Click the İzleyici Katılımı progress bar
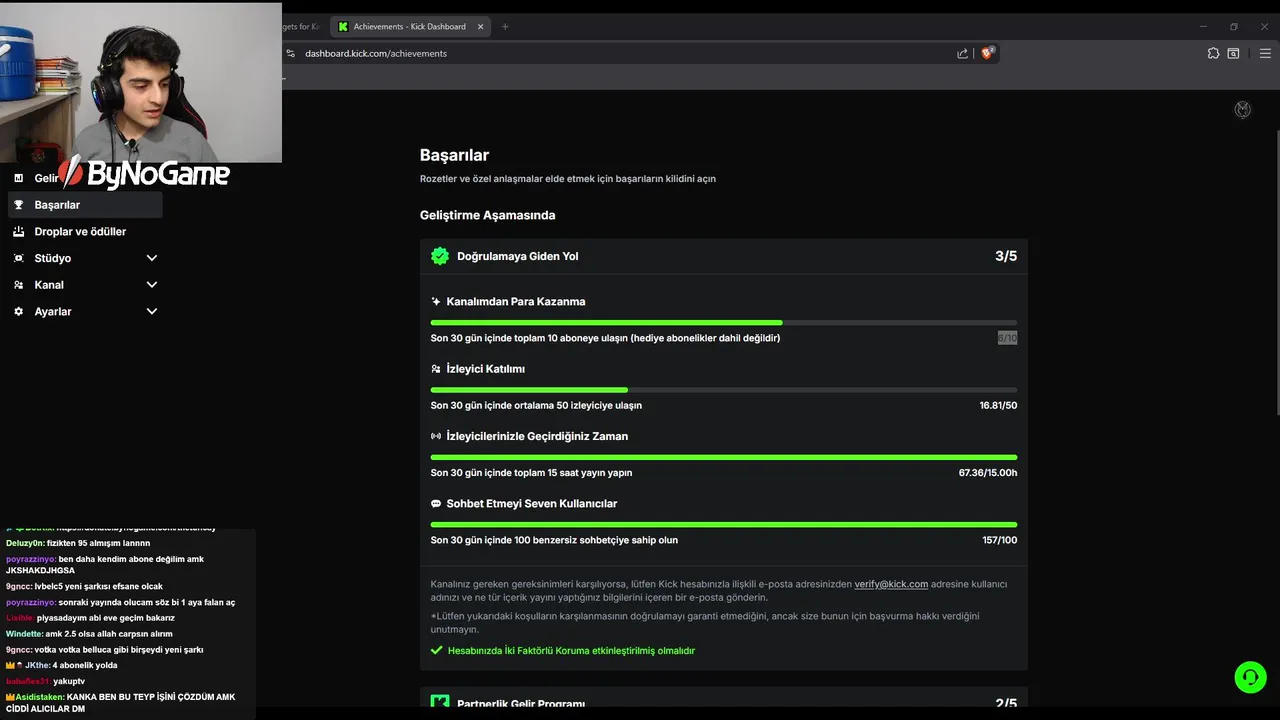The height and width of the screenshot is (720, 1280). (x=723, y=390)
